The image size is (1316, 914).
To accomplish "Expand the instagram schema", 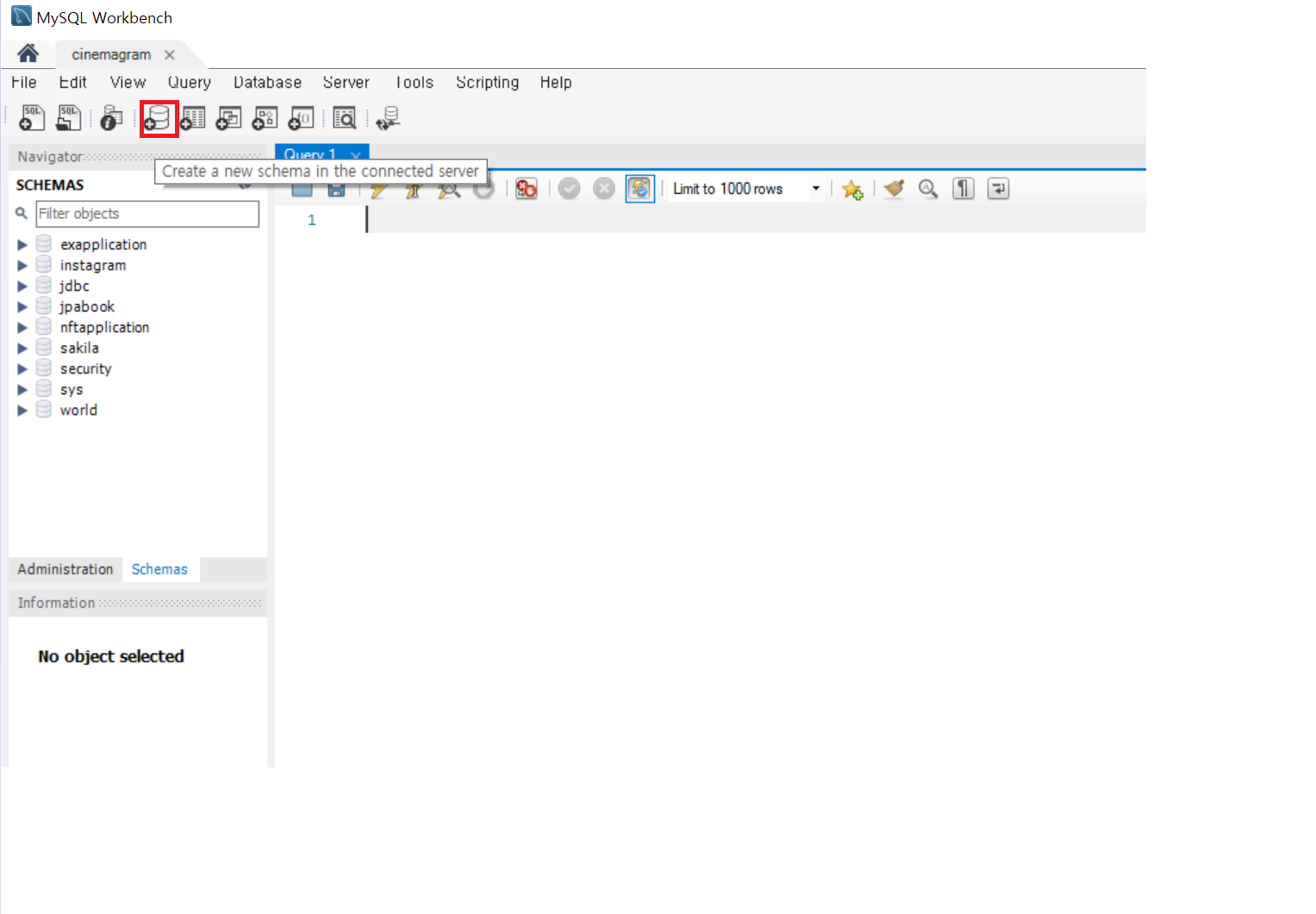I will (22, 266).
